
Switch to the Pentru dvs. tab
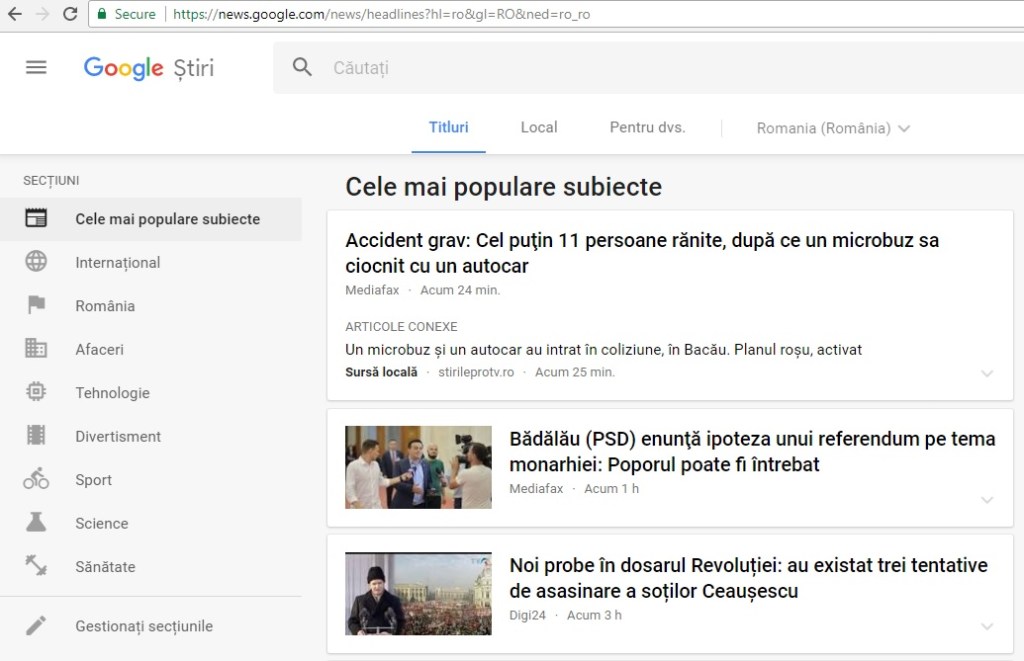point(647,127)
